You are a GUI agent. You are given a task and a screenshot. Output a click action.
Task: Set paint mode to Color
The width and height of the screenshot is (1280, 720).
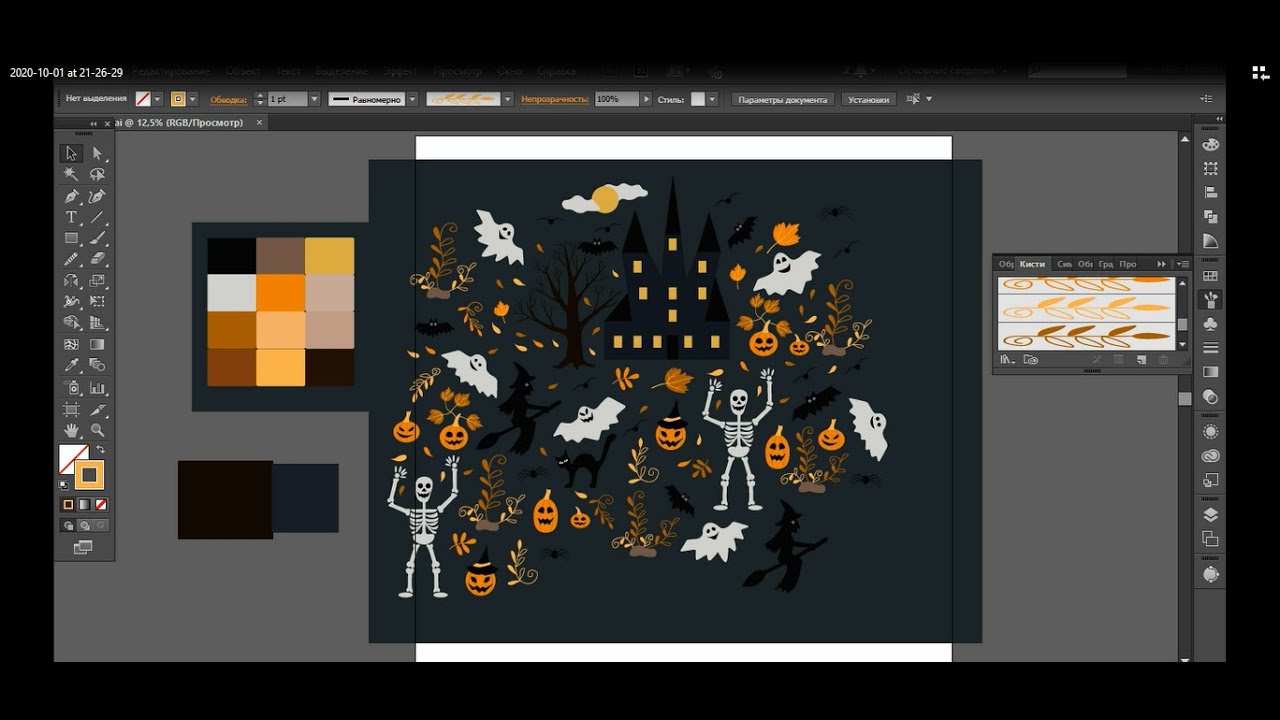pos(68,505)
